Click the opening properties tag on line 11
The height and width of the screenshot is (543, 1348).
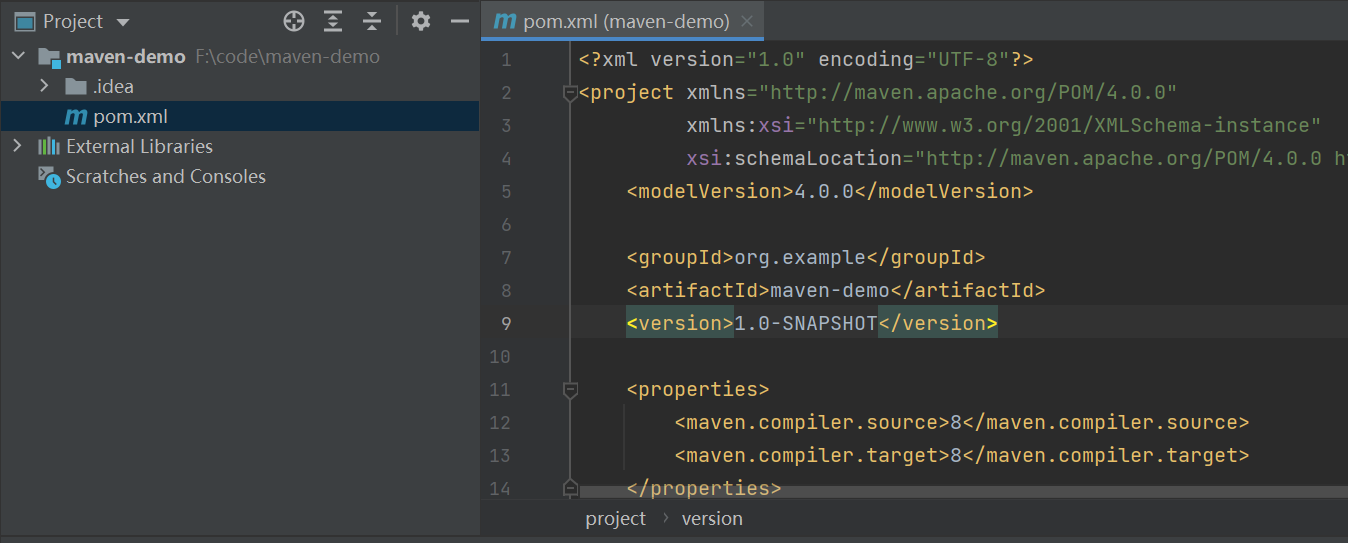tap(698, 389)
